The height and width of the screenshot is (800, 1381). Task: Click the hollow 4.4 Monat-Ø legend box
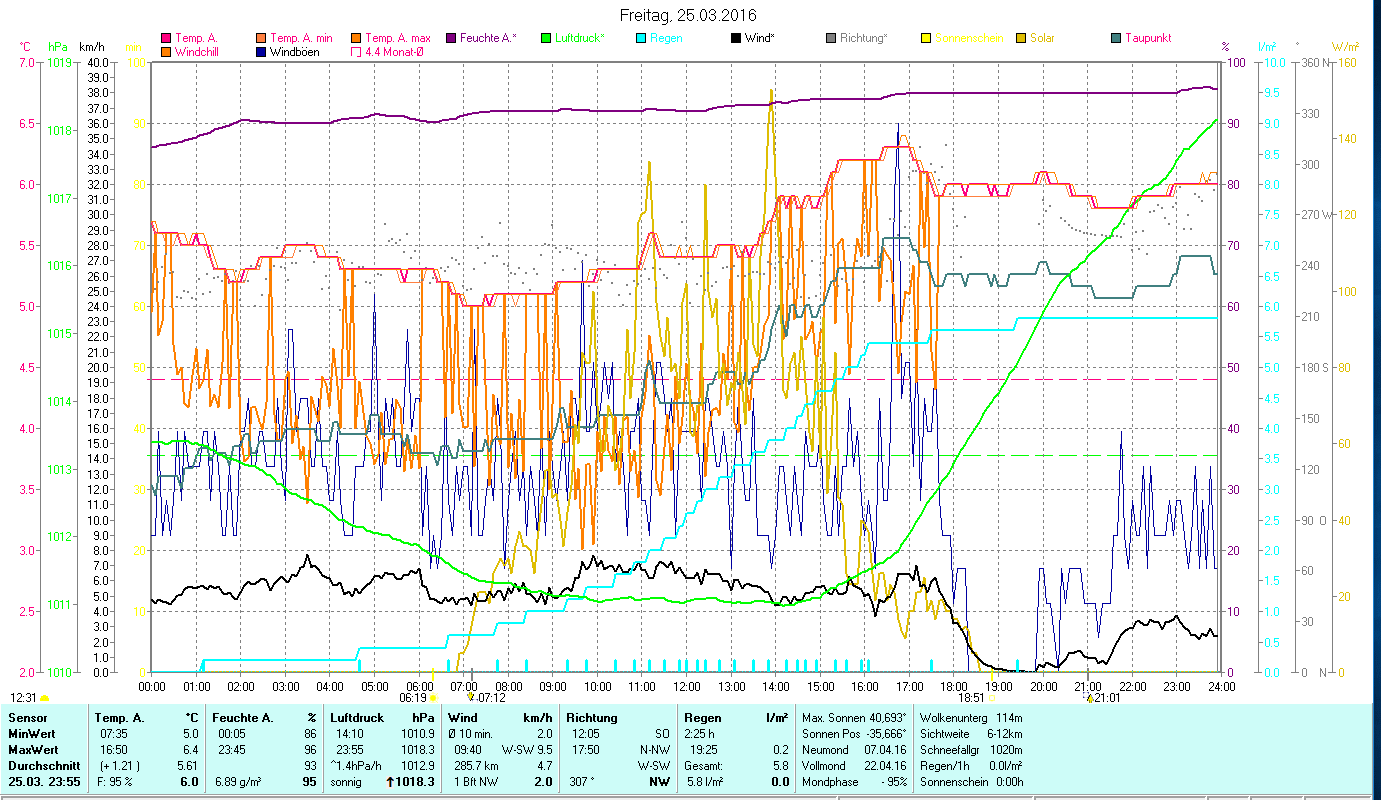coord(356,51)
